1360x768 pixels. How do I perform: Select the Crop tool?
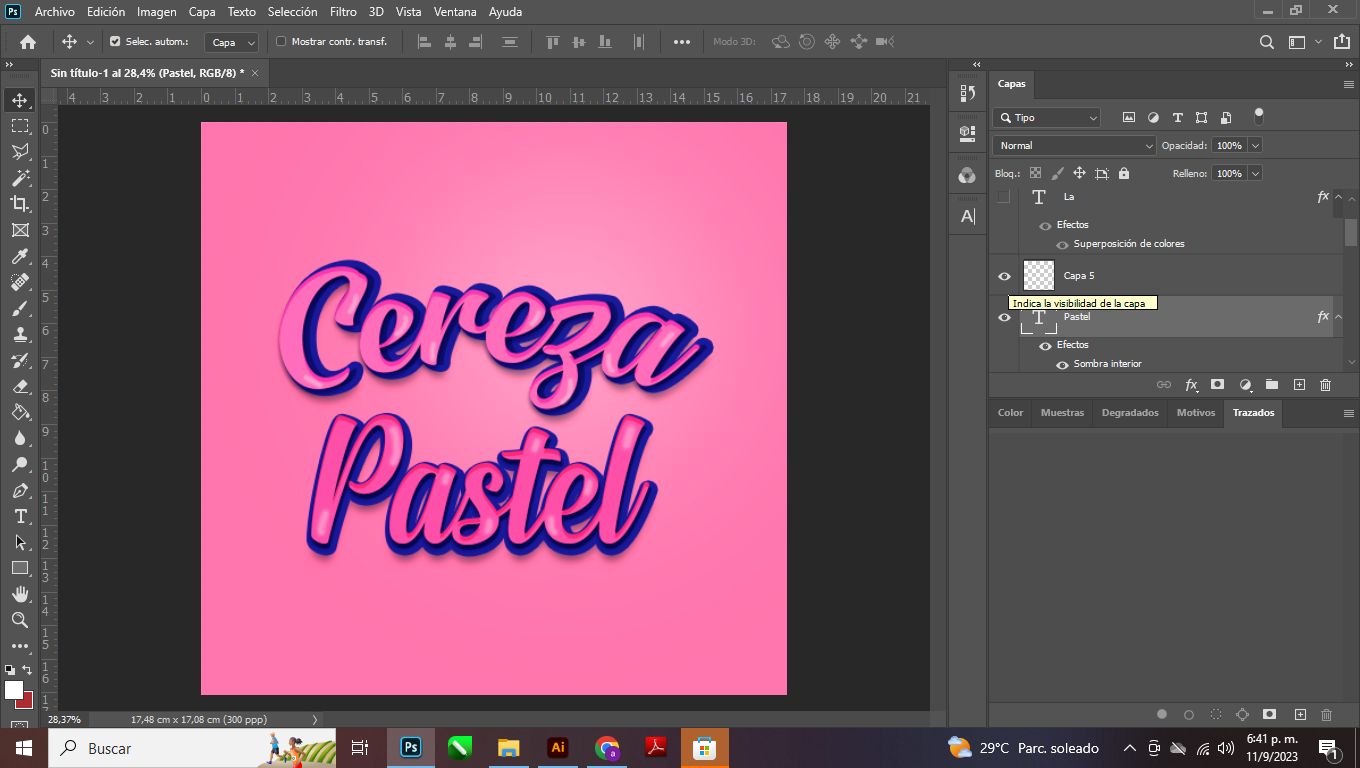(20, 204)
